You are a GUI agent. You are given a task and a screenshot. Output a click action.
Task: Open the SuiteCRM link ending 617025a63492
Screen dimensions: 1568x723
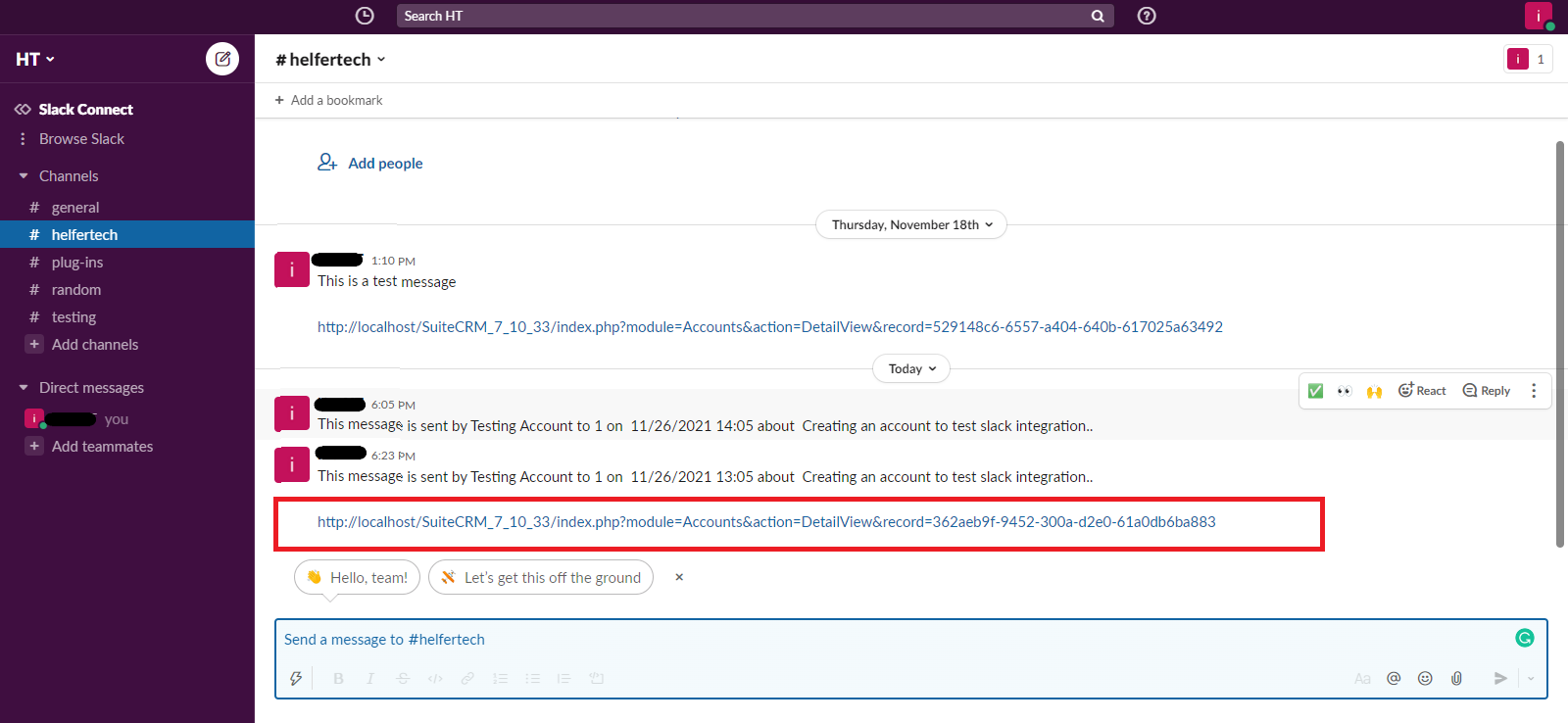point(770,327)
